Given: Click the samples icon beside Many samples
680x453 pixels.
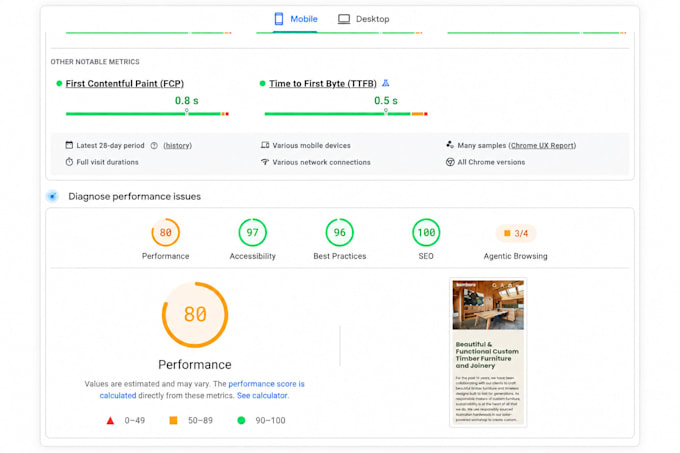Looking at the screenshot, I should click(450, 144).
